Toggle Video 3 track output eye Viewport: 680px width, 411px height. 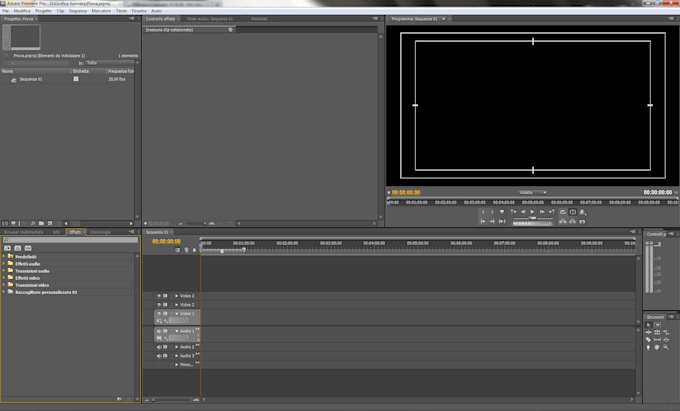click(159, 296)
